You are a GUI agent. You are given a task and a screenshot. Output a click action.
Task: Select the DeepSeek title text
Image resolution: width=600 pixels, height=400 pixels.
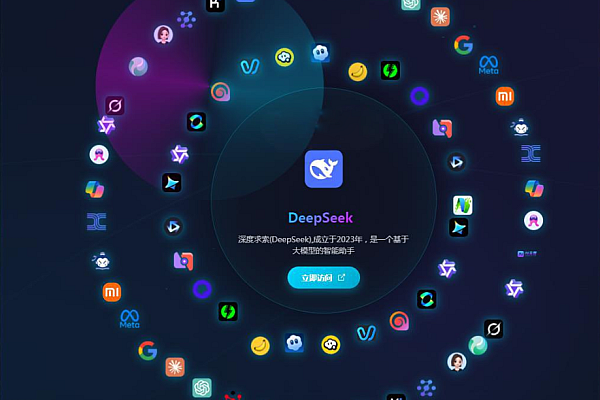click(x=320, y=218)
